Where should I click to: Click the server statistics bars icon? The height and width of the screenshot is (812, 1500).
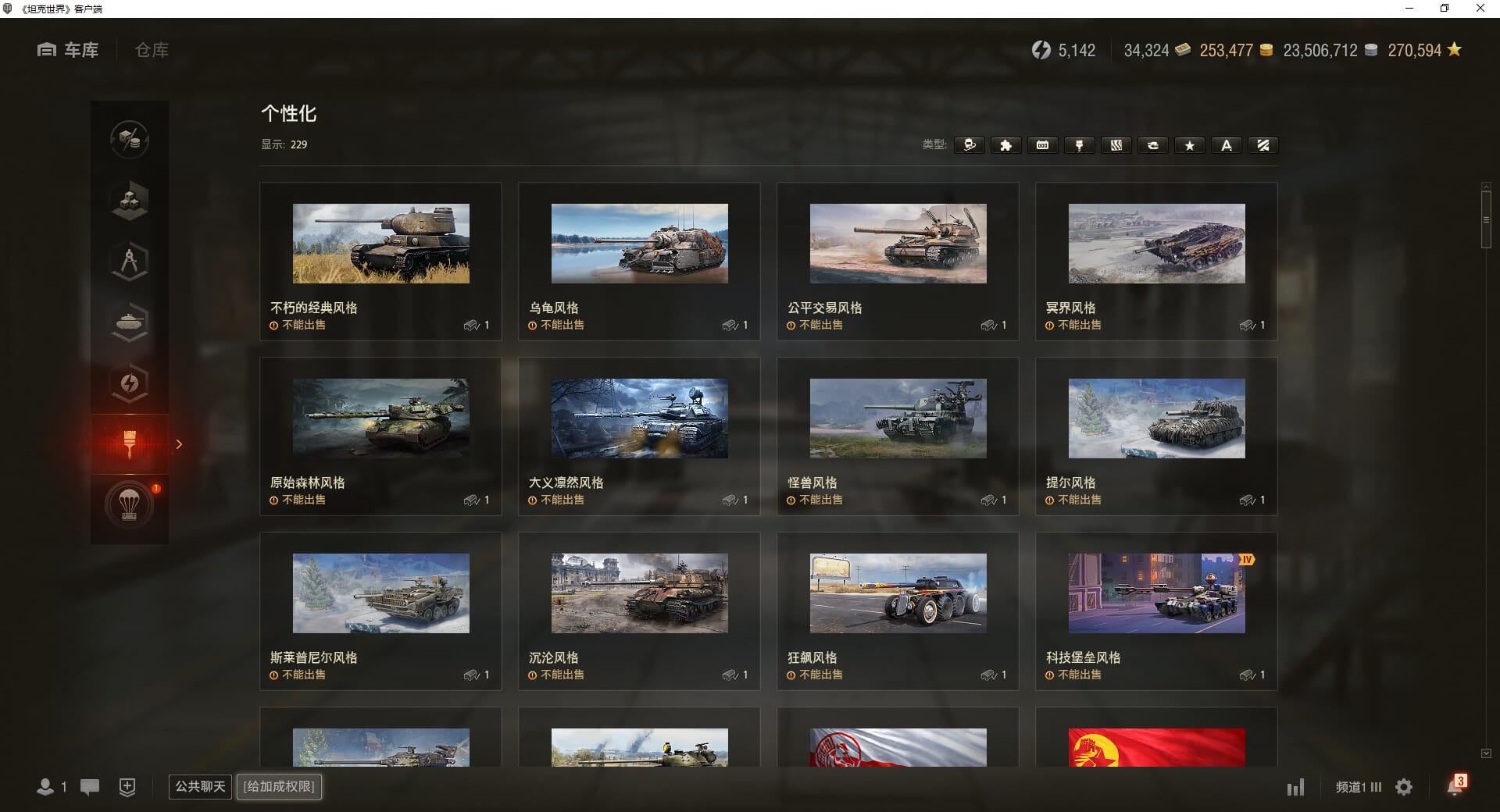pyautogui.click(x=1295, y=787)
